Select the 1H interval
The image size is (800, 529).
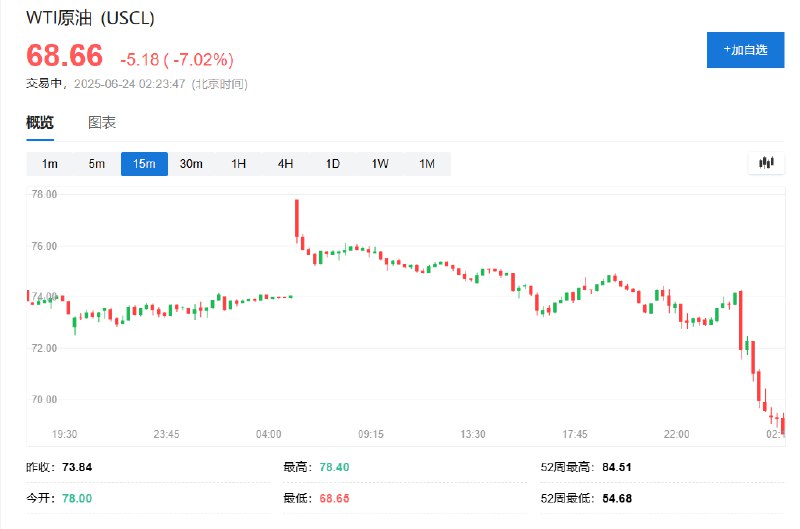point(238,164)
